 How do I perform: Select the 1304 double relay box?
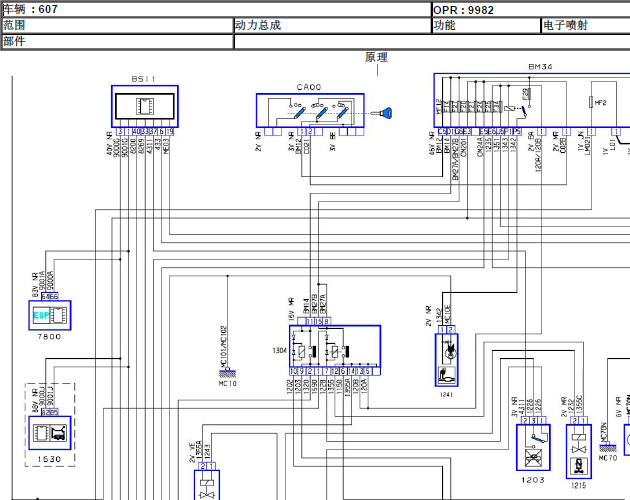pos(335,346)
